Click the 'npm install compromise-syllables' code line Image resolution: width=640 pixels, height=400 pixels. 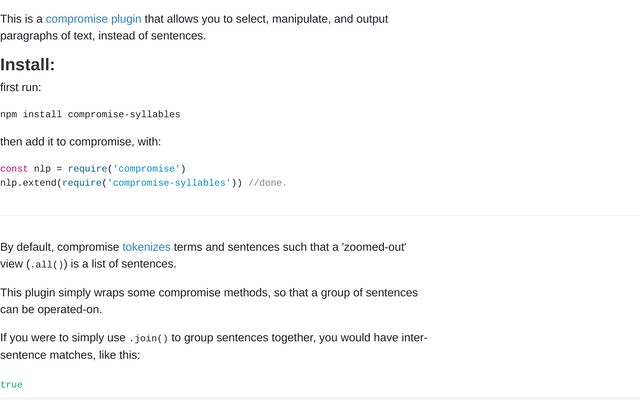(90, 114)
